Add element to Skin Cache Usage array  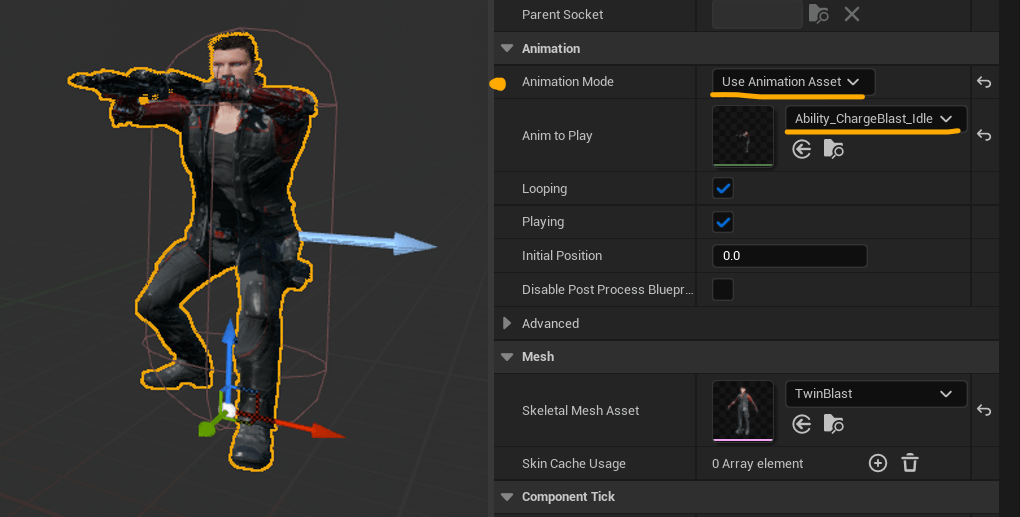pos(878,463)
